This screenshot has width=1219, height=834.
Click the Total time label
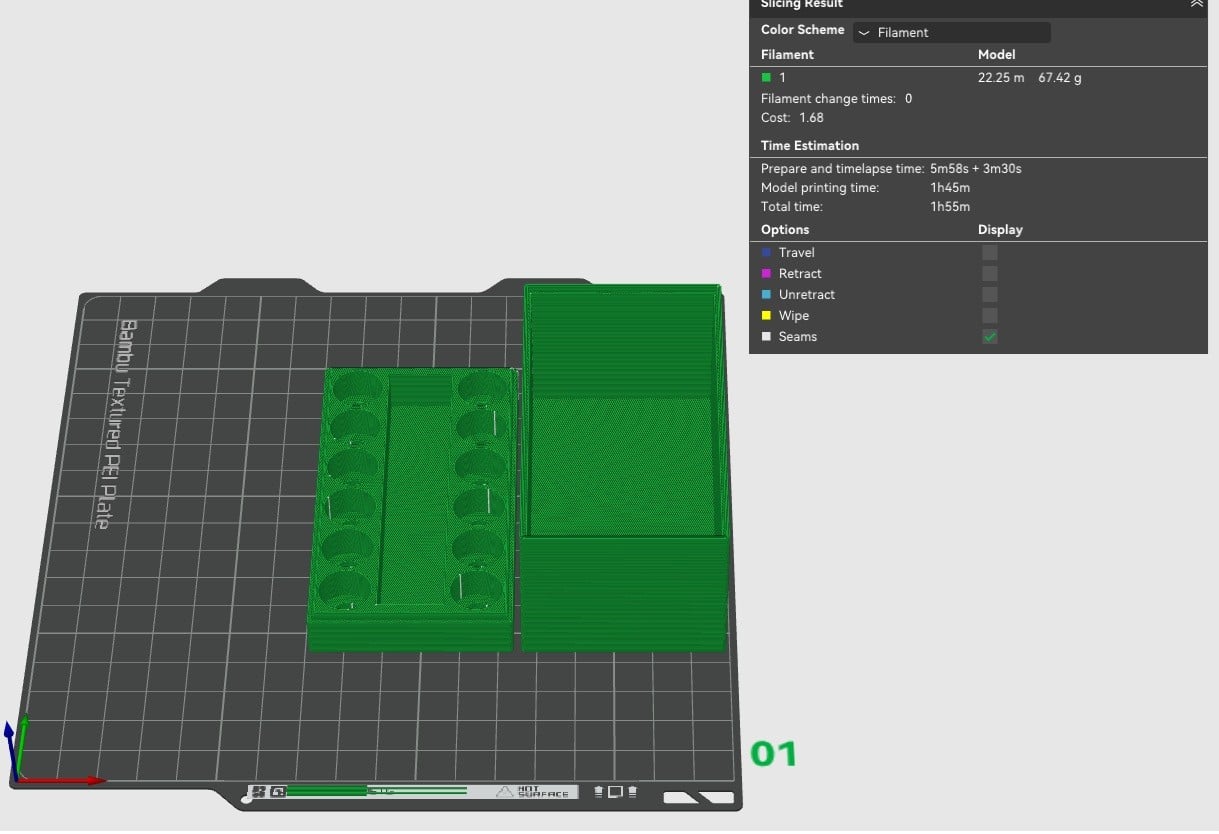pyautogui.click(x=792, y=207)
